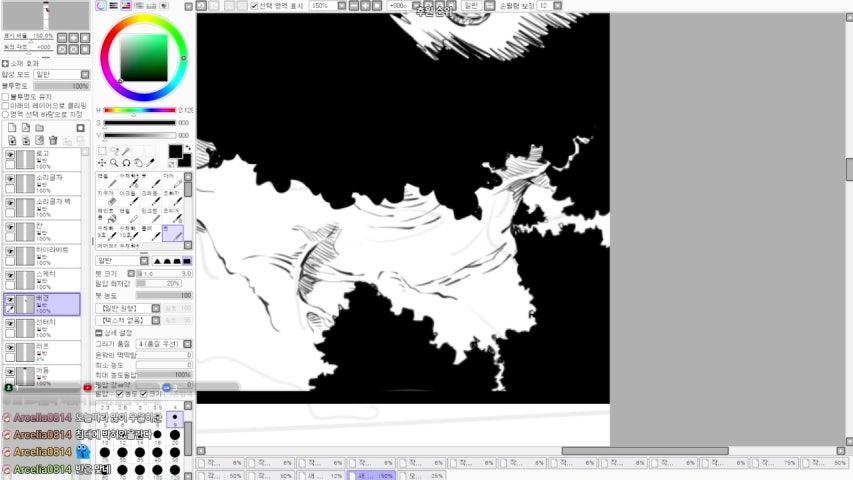The height and width of the screenshot is (480, 853).
Task: Enable 불투명도 유지 checkbox
Action: coord(5,97)
